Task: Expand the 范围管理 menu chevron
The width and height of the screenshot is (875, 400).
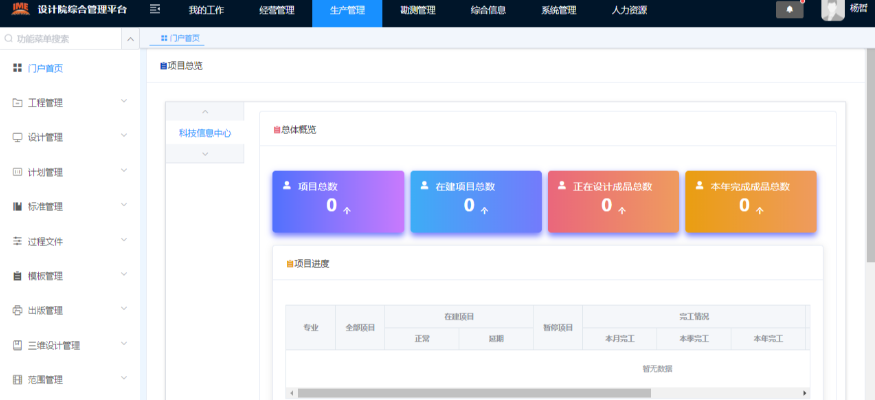Action: pyautogui.click(x=124, y=380)
